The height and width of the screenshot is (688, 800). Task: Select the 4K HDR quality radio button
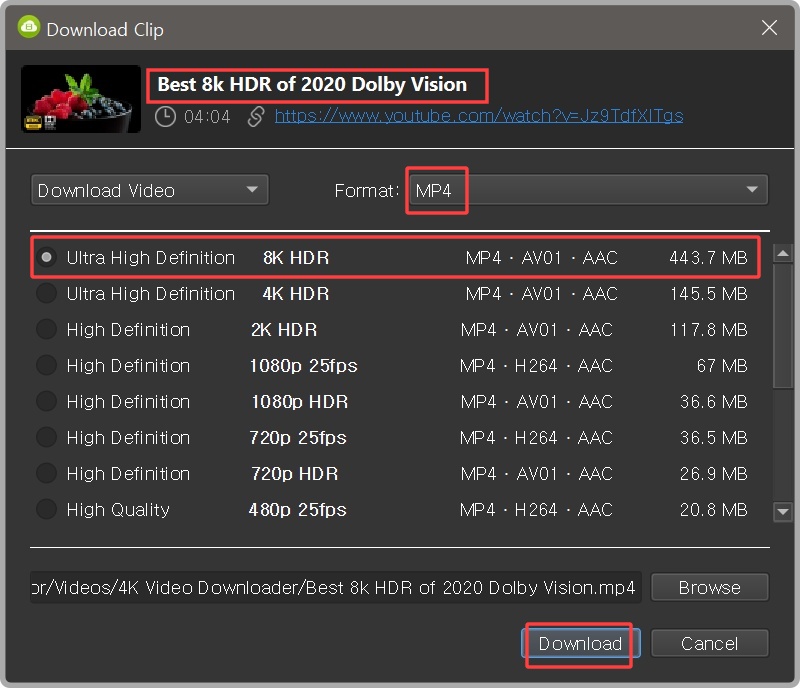point(46,293)
